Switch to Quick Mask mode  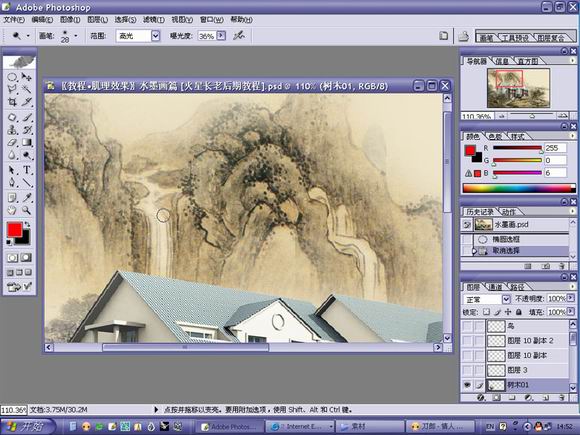click(26, 258)
